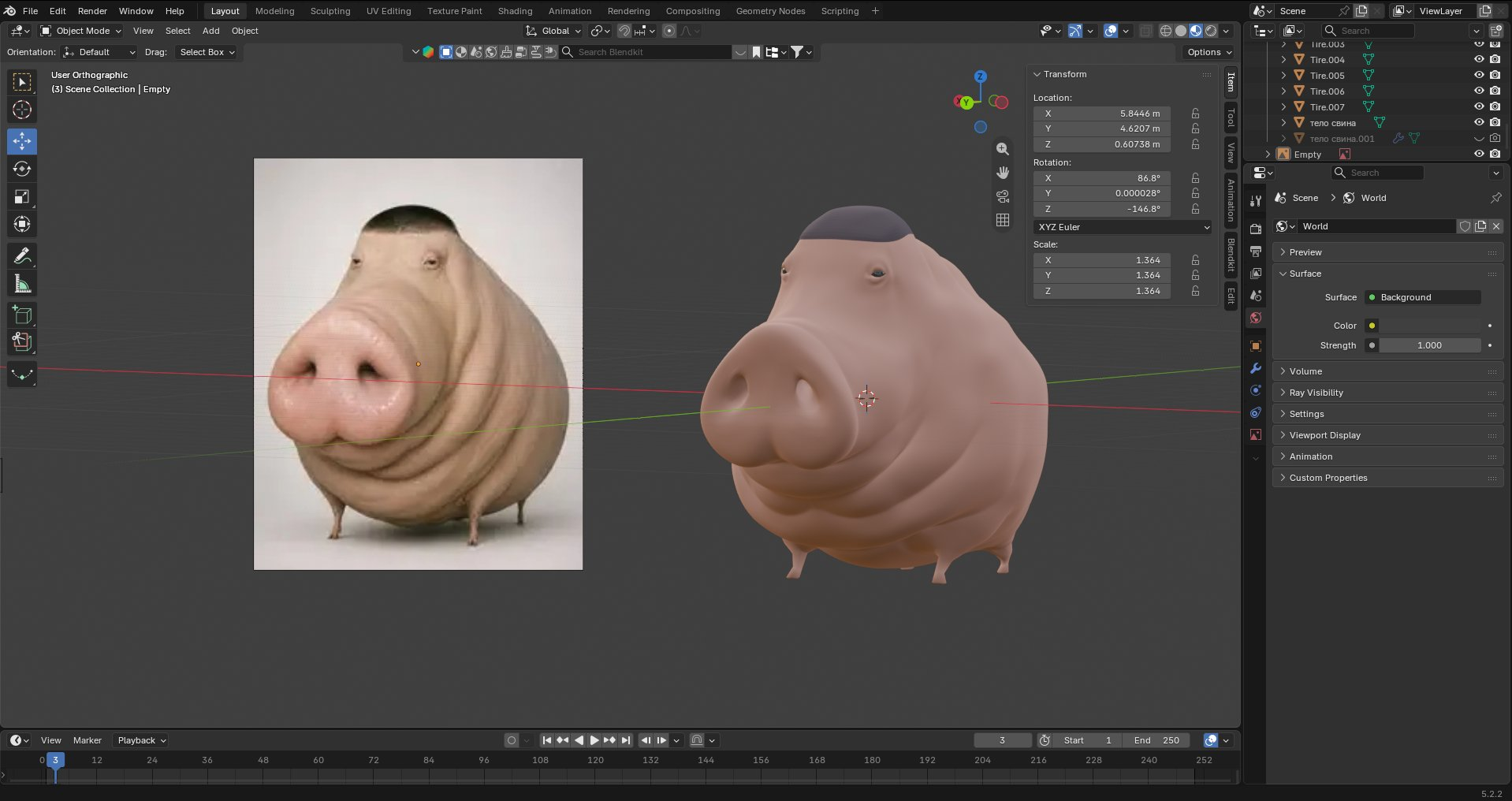
Task: Select the Measure tool
Action: (x=22, y=284)
